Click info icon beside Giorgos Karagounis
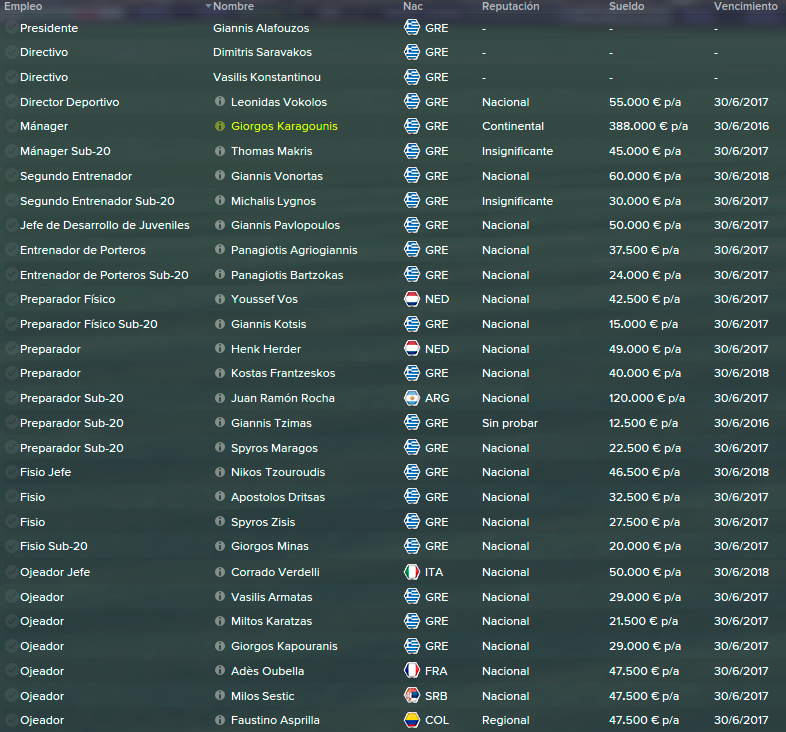The width and height of the screenshot is (786, 732). pyautogui.click(x=220, y=126)
